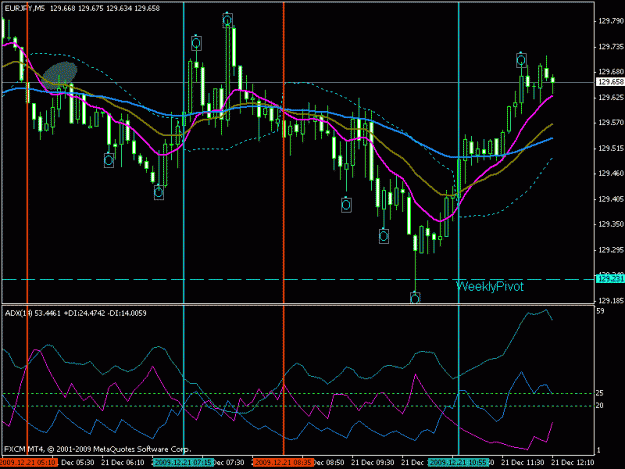
Task: Click the swing-high circle marker near 129.790
Action: (227, 20)
